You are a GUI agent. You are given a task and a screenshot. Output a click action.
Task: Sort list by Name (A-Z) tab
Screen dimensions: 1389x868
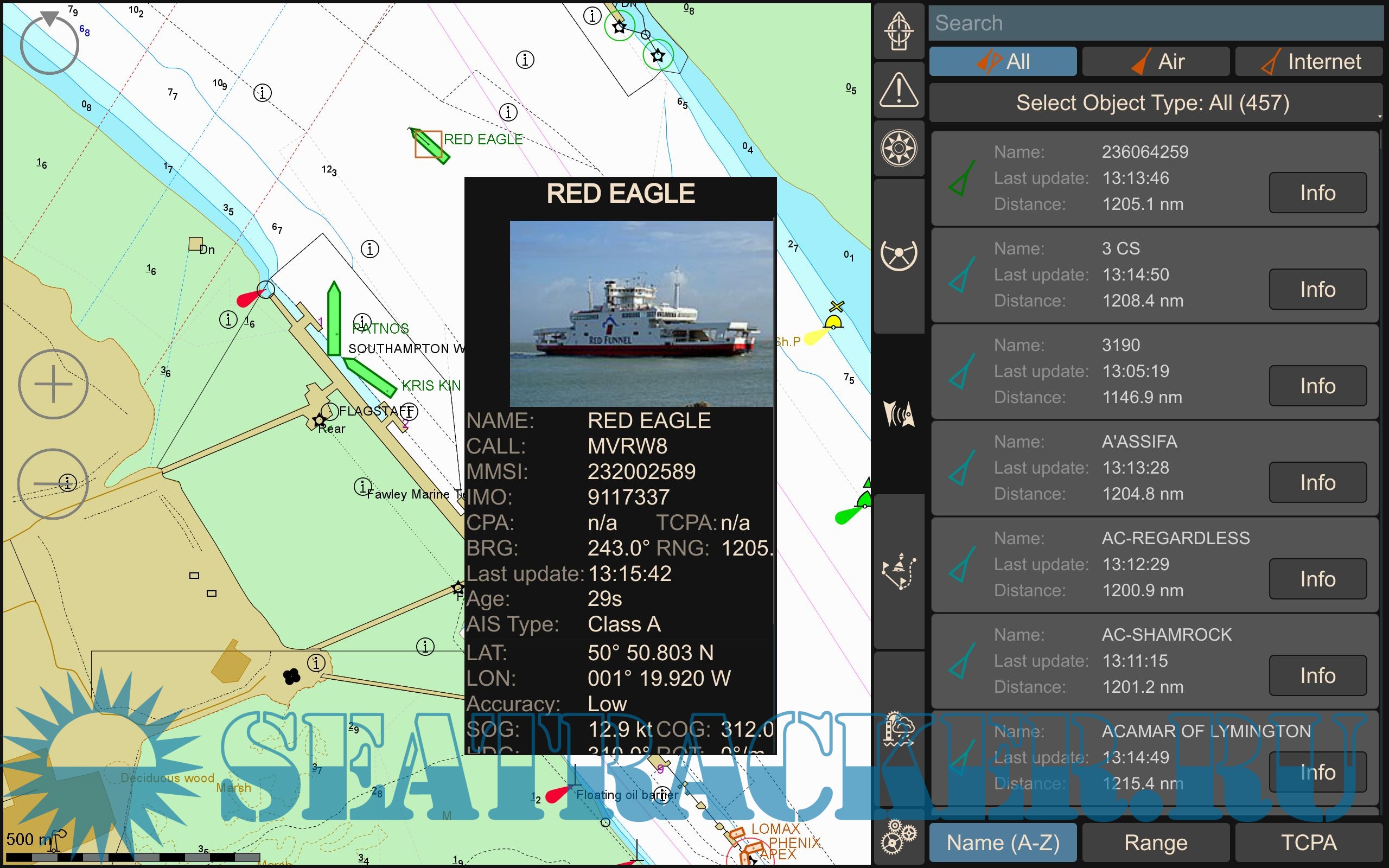(1002, 842)
